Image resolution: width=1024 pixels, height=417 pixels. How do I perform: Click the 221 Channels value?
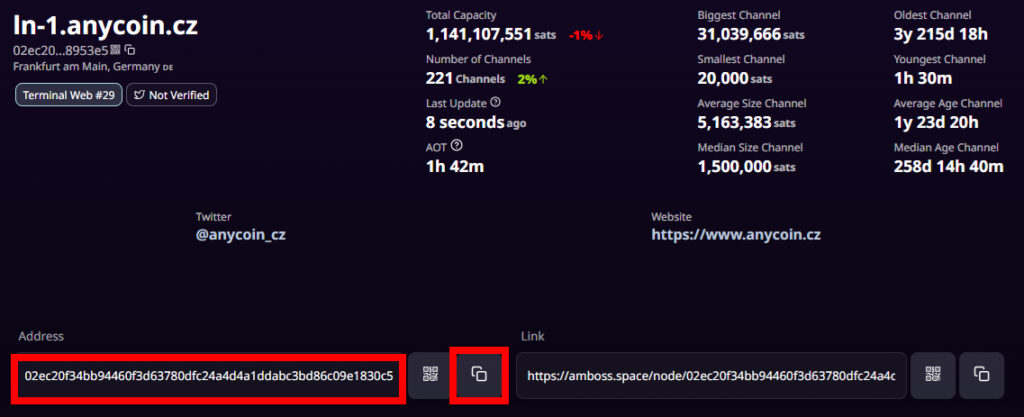[465, 78]
